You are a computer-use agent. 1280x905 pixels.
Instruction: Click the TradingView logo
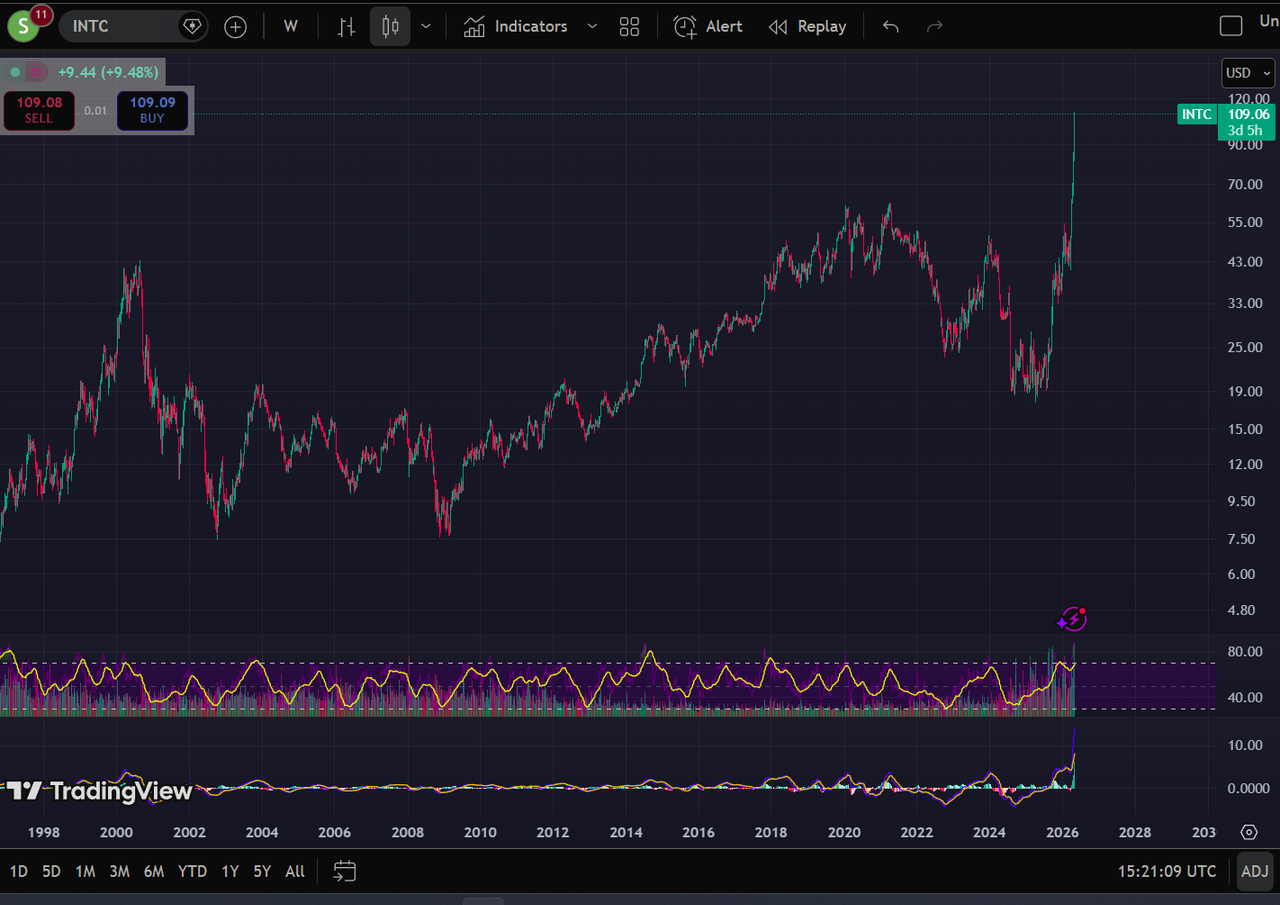coord(100,791)
